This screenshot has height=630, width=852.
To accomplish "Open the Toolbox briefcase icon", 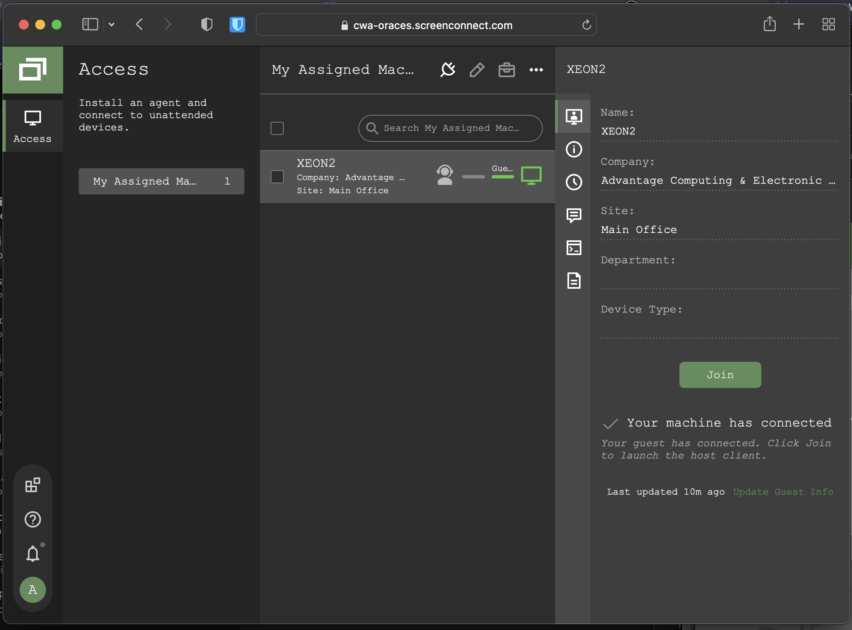I will click(x=506, y=70).
